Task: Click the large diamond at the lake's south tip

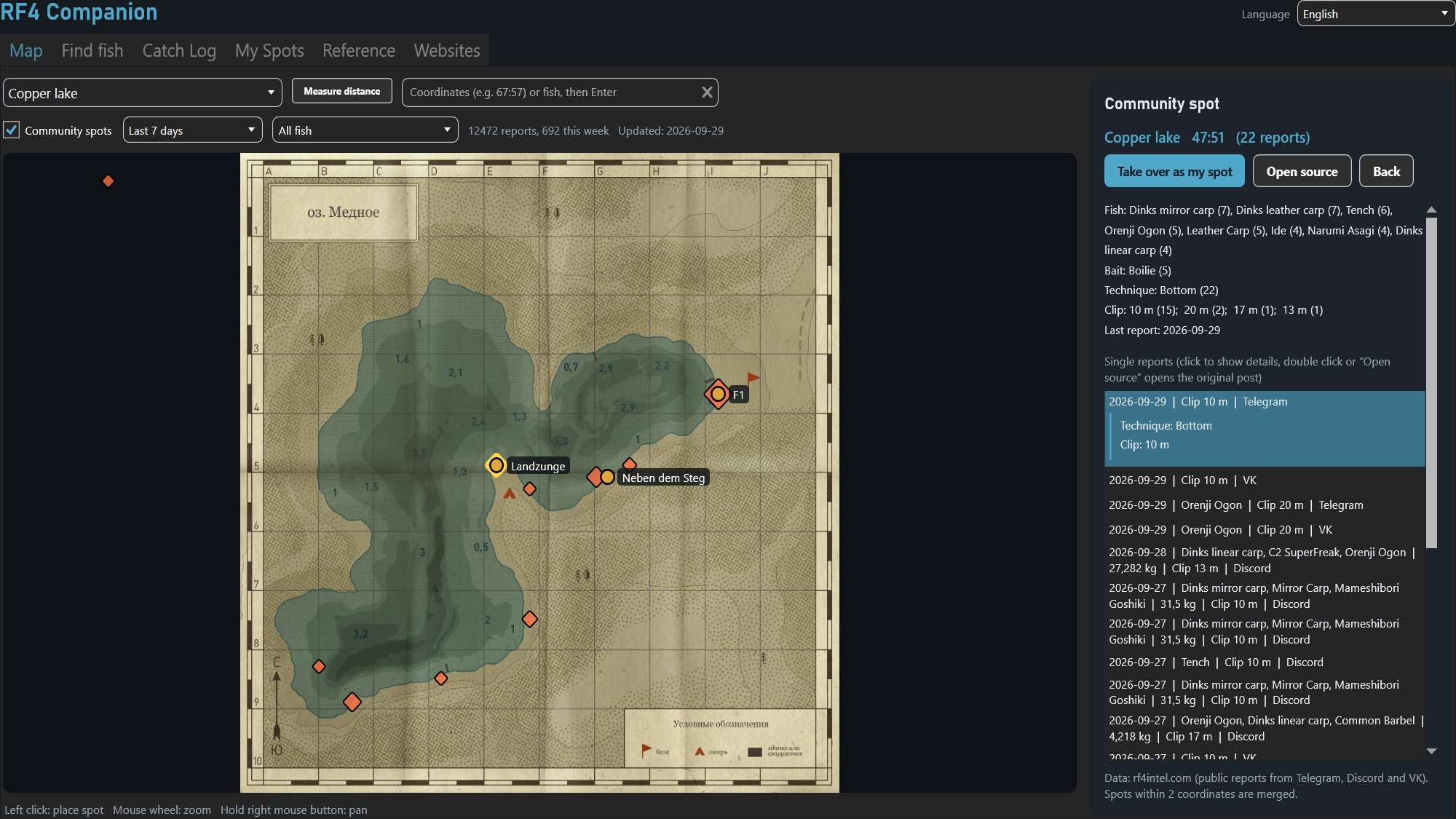Action: point(352,702)
